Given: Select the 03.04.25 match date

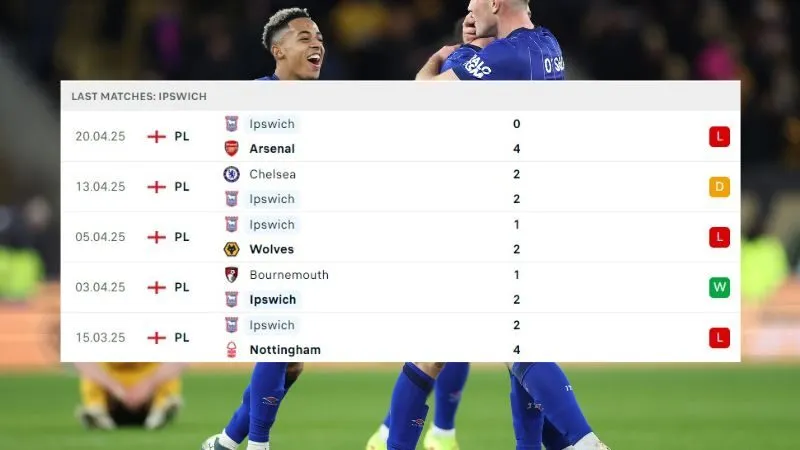Looking at the screenshot, I should pyautogui.click(x=100, y=287).
